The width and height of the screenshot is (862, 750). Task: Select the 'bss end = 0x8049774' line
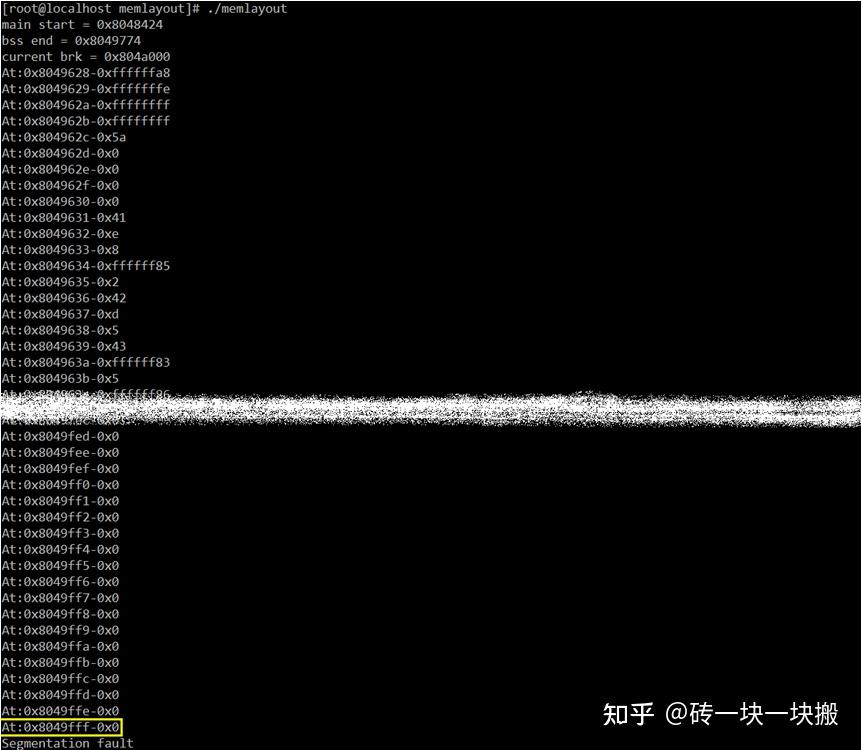click(x=71, y=41)
